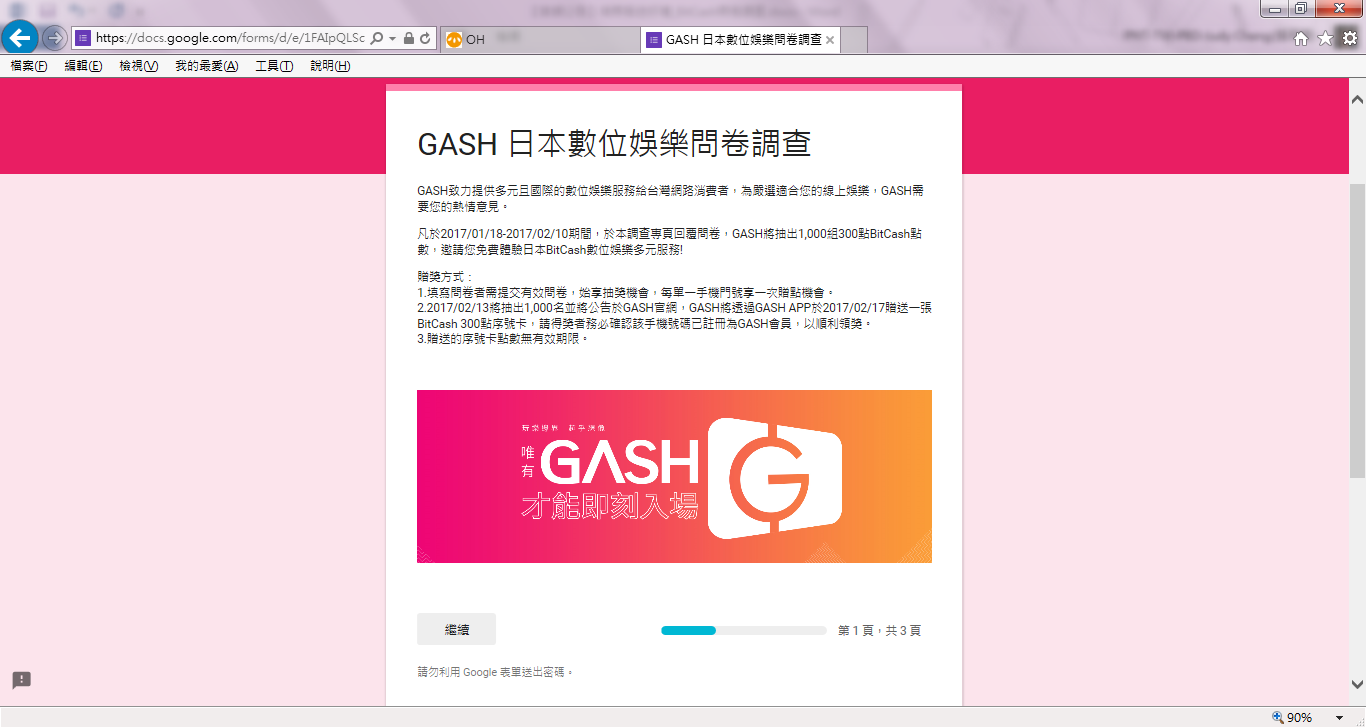Screen dimensions: 1366x728
Task: Click the orange OH tab icon
Action: click(x=454, y=40)
